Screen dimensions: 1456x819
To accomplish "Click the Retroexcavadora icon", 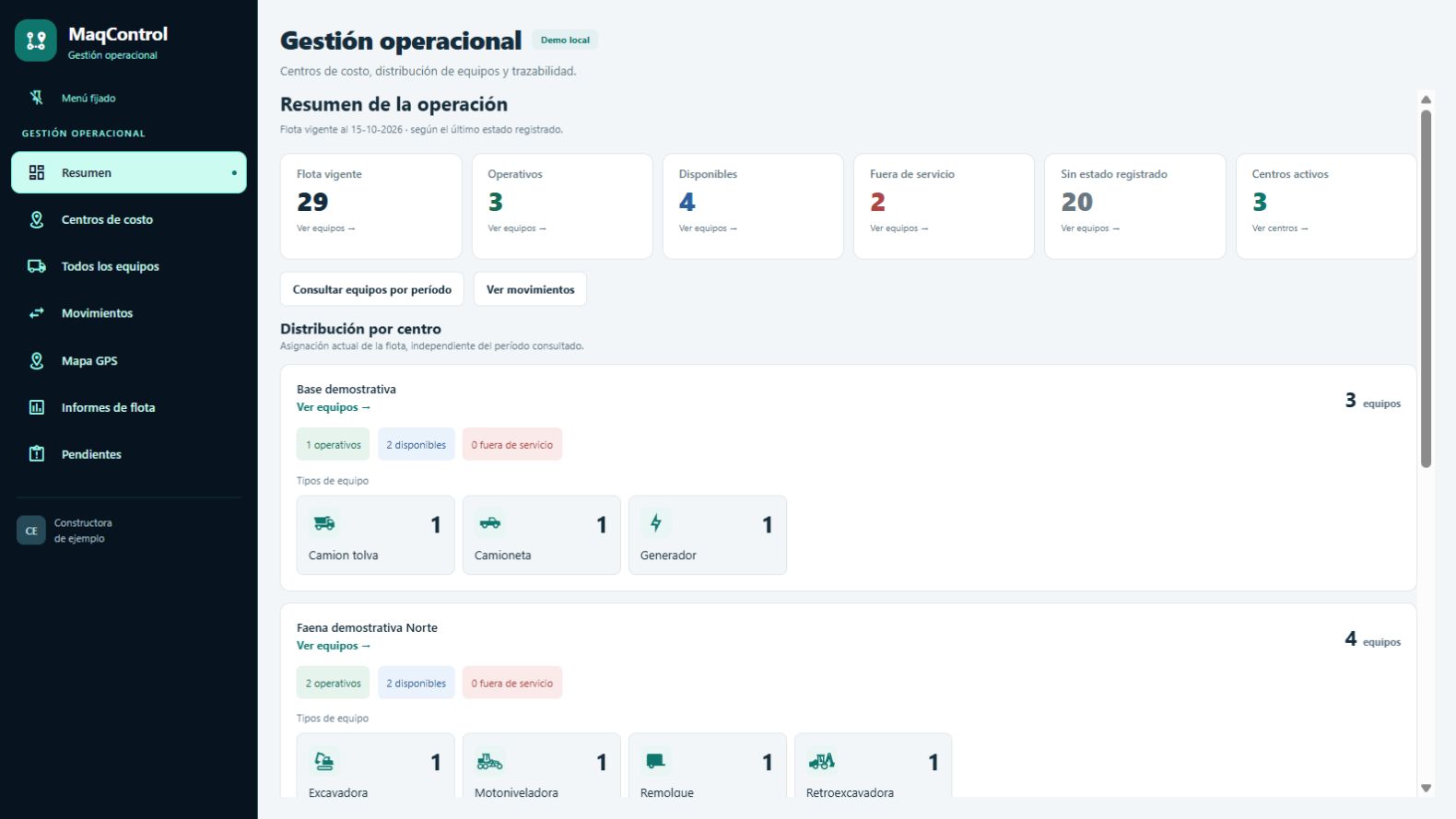I will click(822, 761).
